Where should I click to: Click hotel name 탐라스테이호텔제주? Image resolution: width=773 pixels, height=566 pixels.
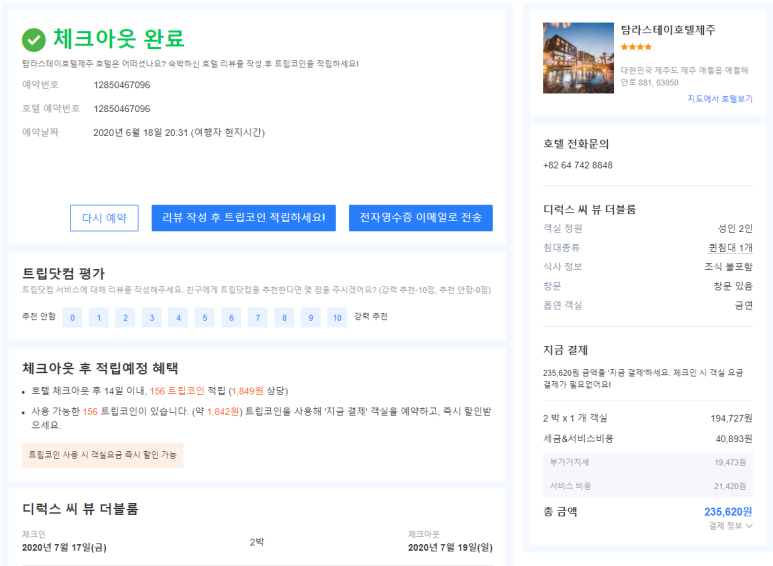click(668, 30)
